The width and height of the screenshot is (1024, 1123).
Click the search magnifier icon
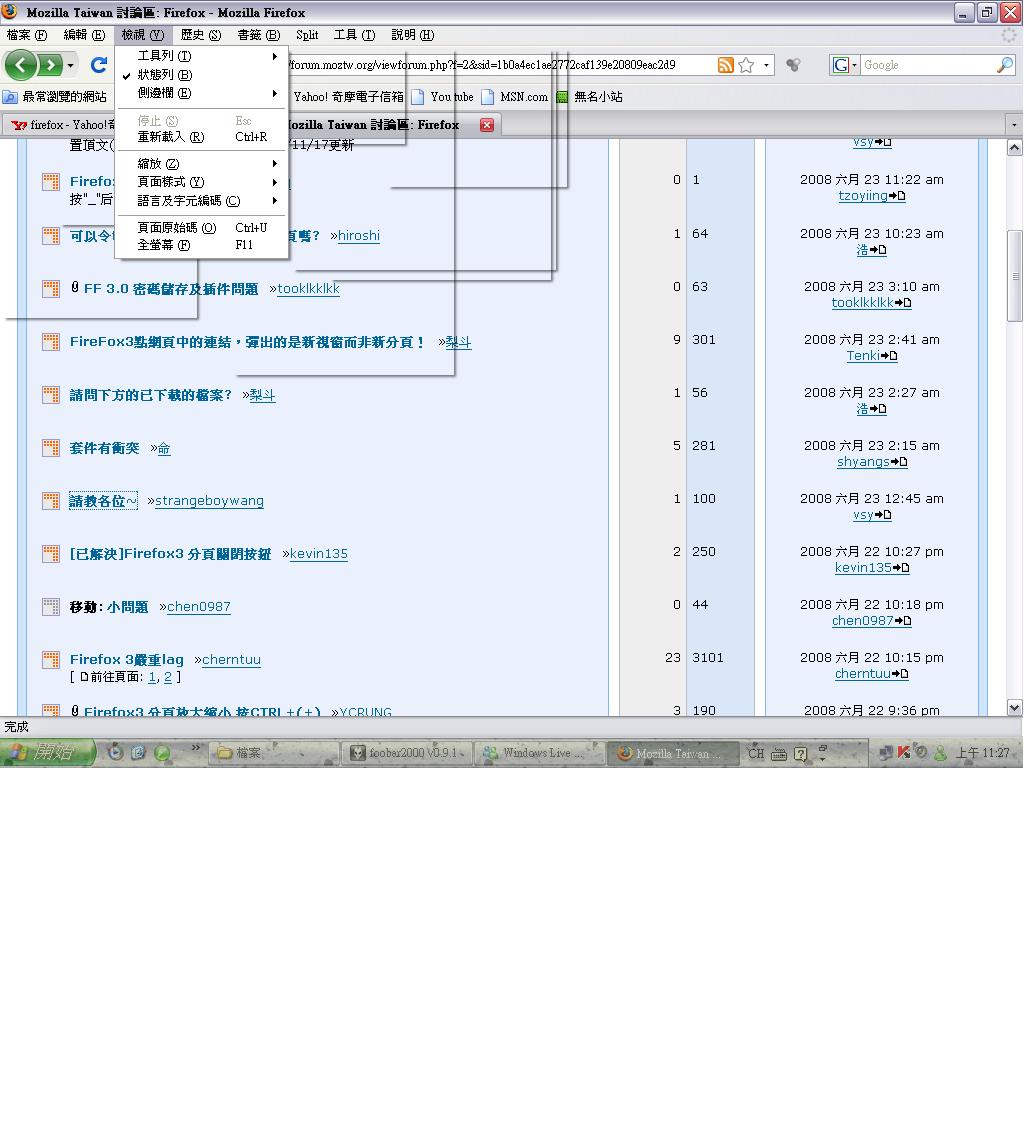[x=1005, y=65]
